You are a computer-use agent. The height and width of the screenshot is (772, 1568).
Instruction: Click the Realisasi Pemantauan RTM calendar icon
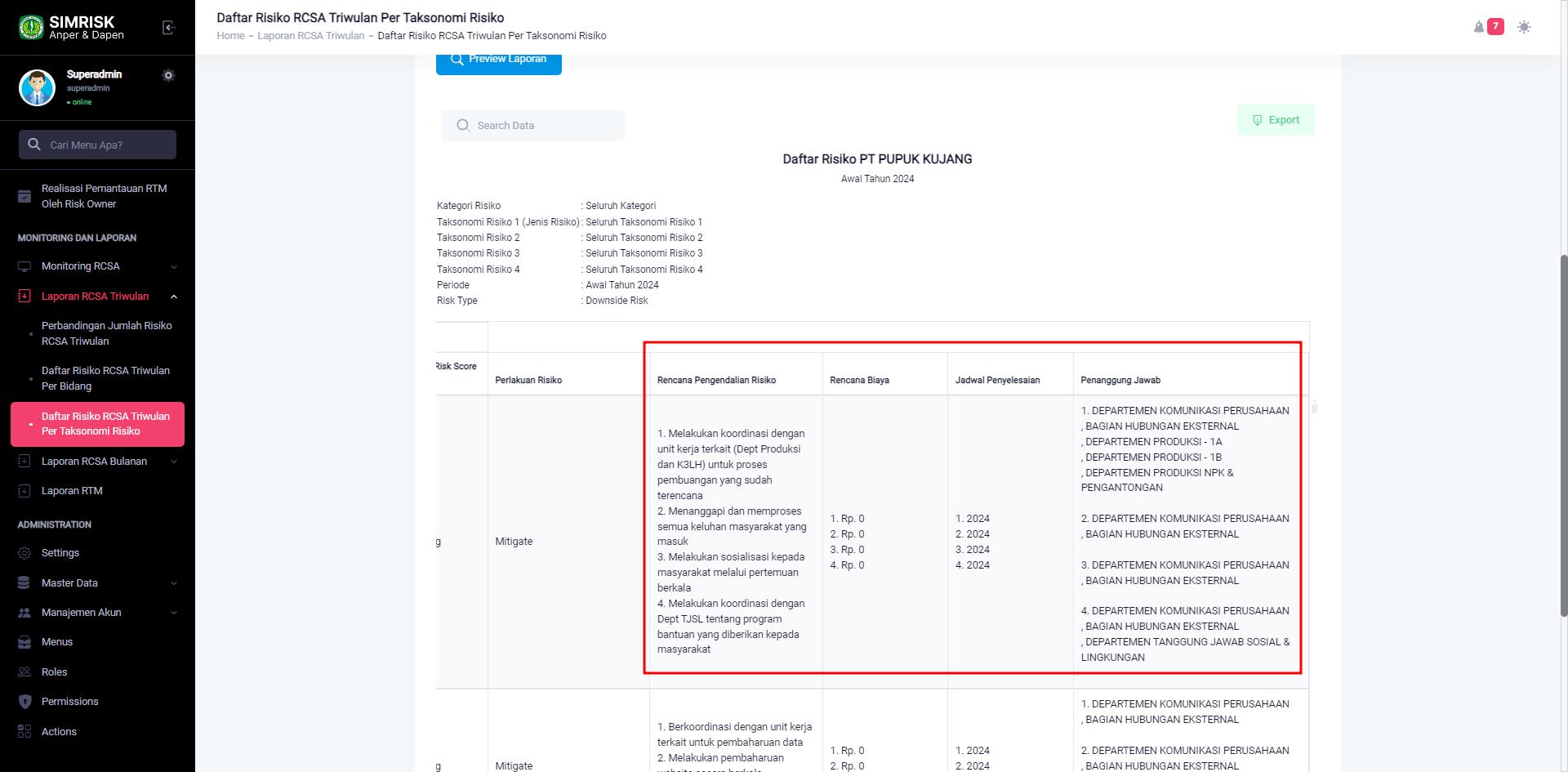point(24,196)
